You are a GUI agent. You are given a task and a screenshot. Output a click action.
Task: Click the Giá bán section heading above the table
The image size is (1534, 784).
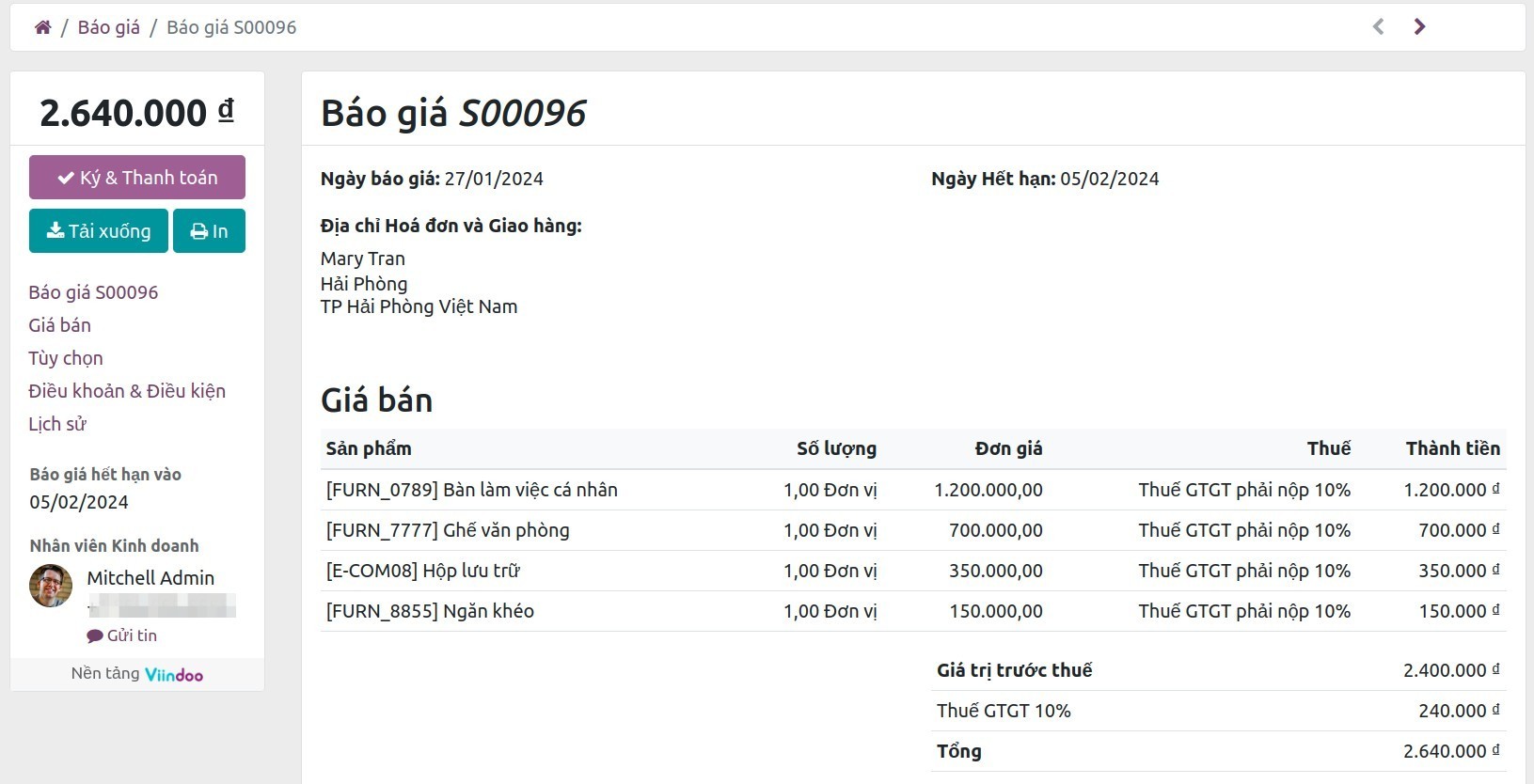point(376,400)
